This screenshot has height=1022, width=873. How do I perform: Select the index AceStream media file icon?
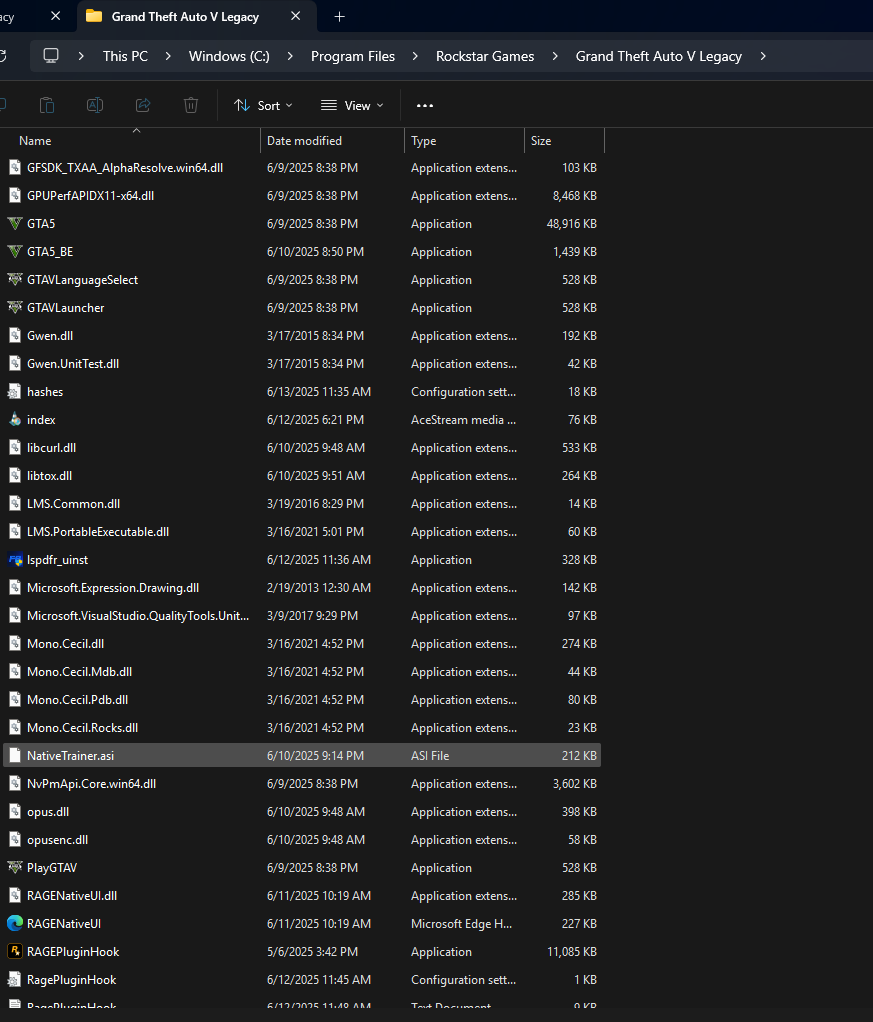[15, 420]
